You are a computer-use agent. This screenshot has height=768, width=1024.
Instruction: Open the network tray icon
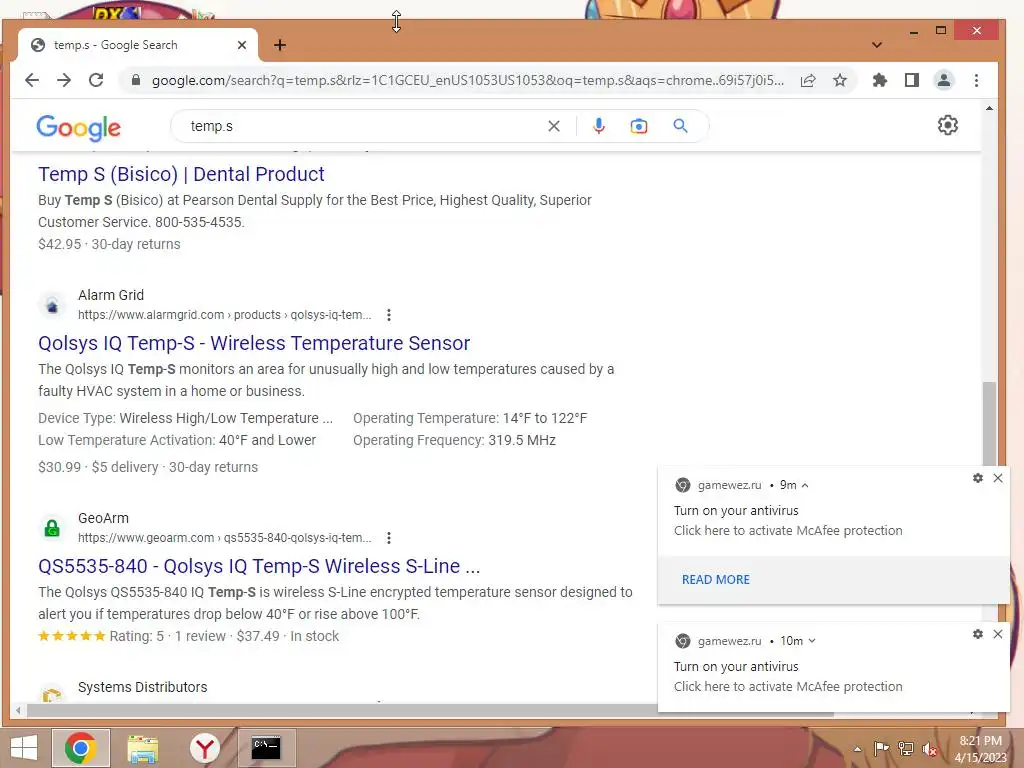(906, 748)
